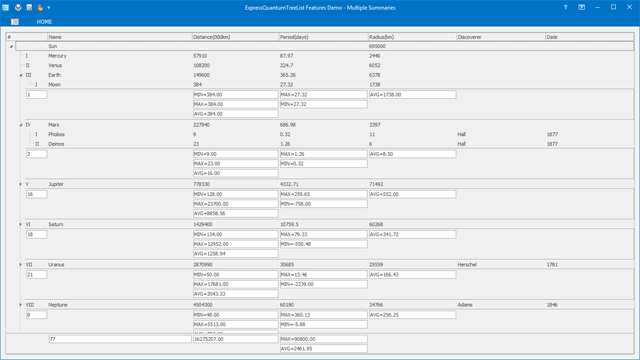The width and height of the screenshot is (640, 360).
Task: Collapse the Sun root node
Action: click(x=11, y=47)
